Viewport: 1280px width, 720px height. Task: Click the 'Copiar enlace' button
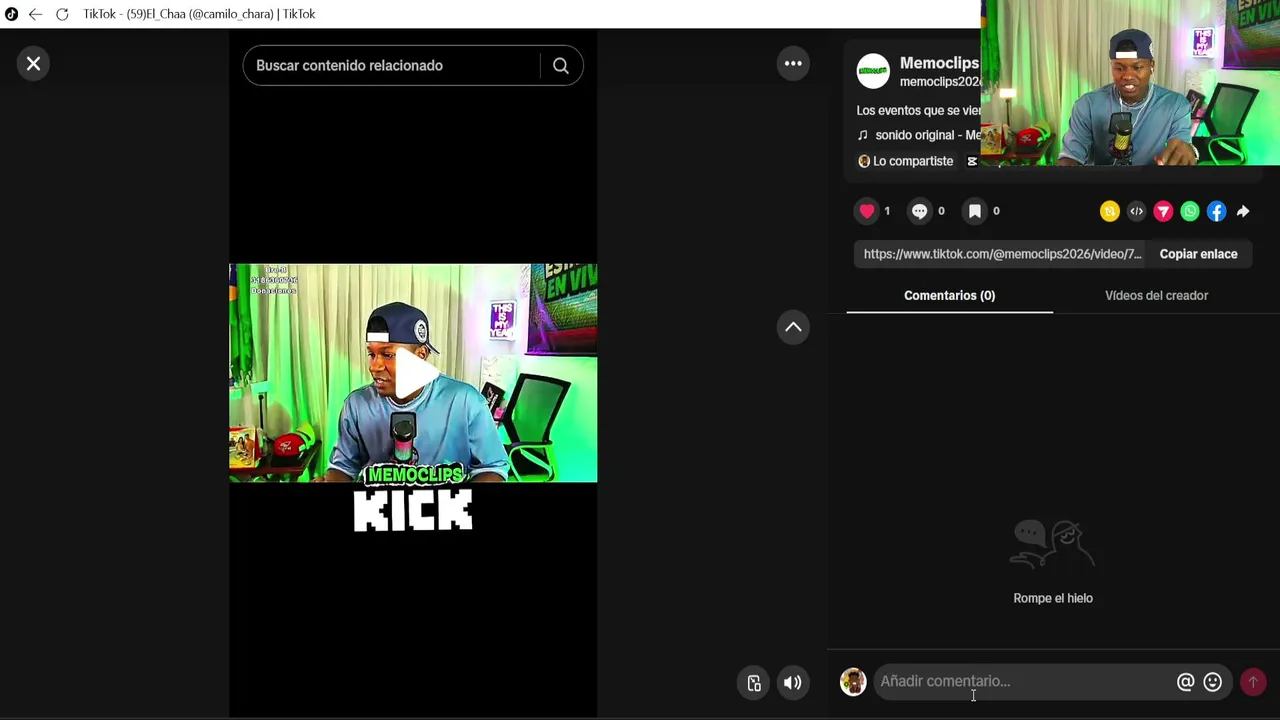[x=1198, y=254]
